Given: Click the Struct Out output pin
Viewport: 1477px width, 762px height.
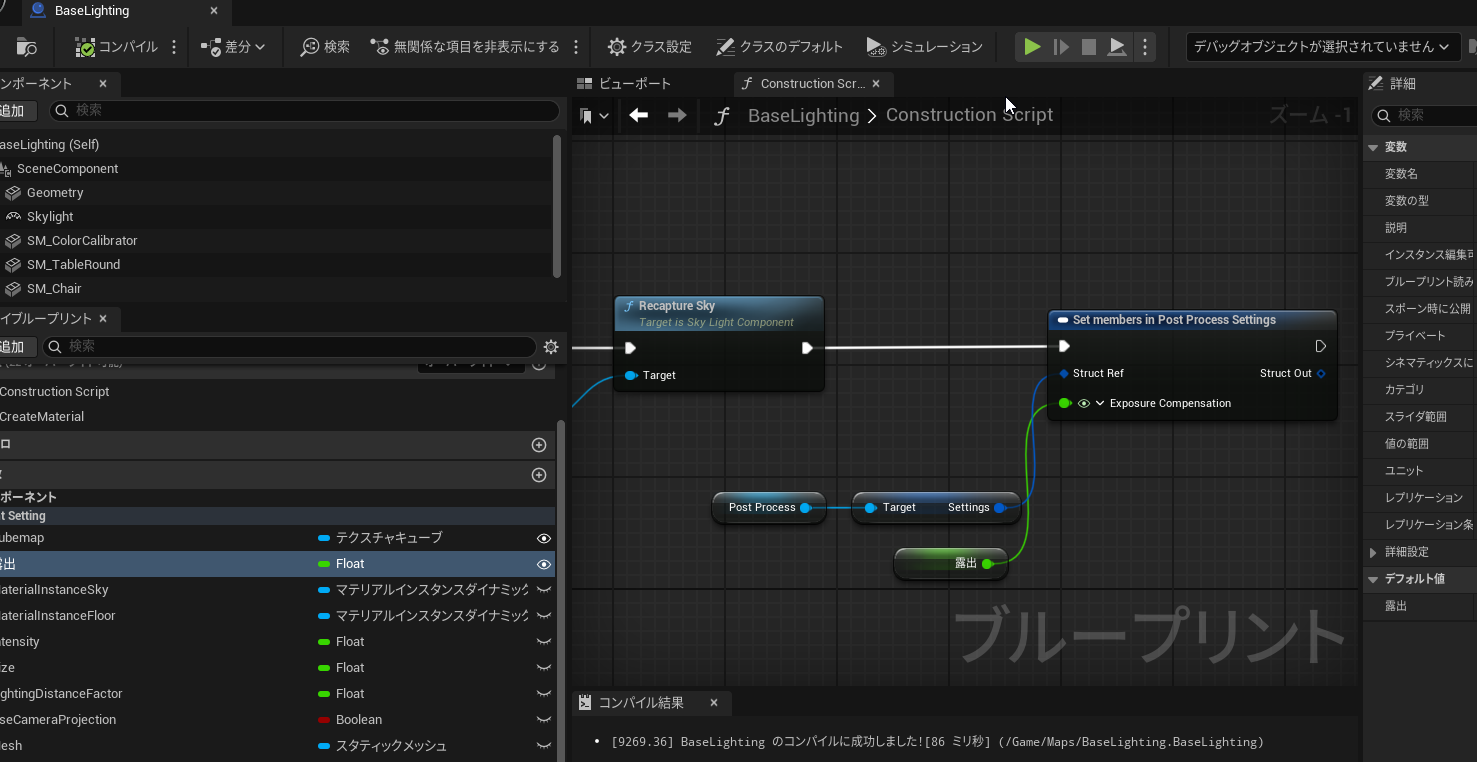Looking at the screenshot, I should point(1321,373).
